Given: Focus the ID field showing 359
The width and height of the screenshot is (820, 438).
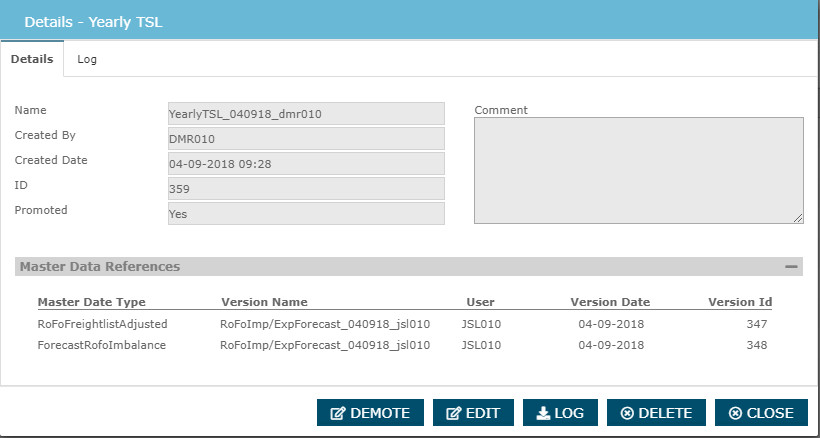Looking at the screenshot, I should click(x=306, y=189).
